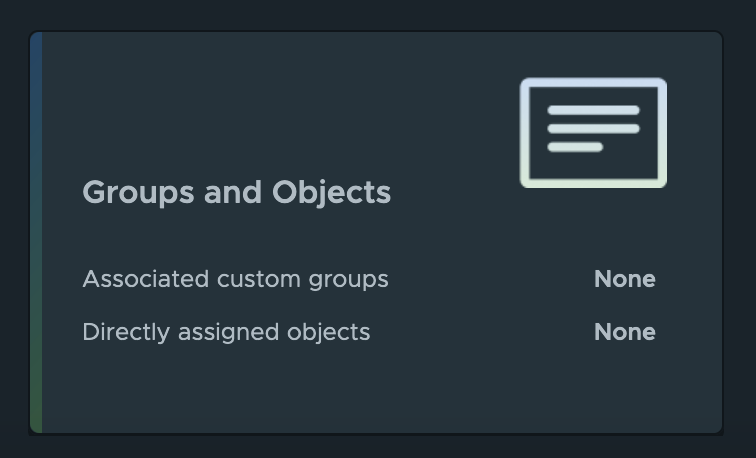Click empty card space below Directly assigned objects

click(x=300, y=392)
